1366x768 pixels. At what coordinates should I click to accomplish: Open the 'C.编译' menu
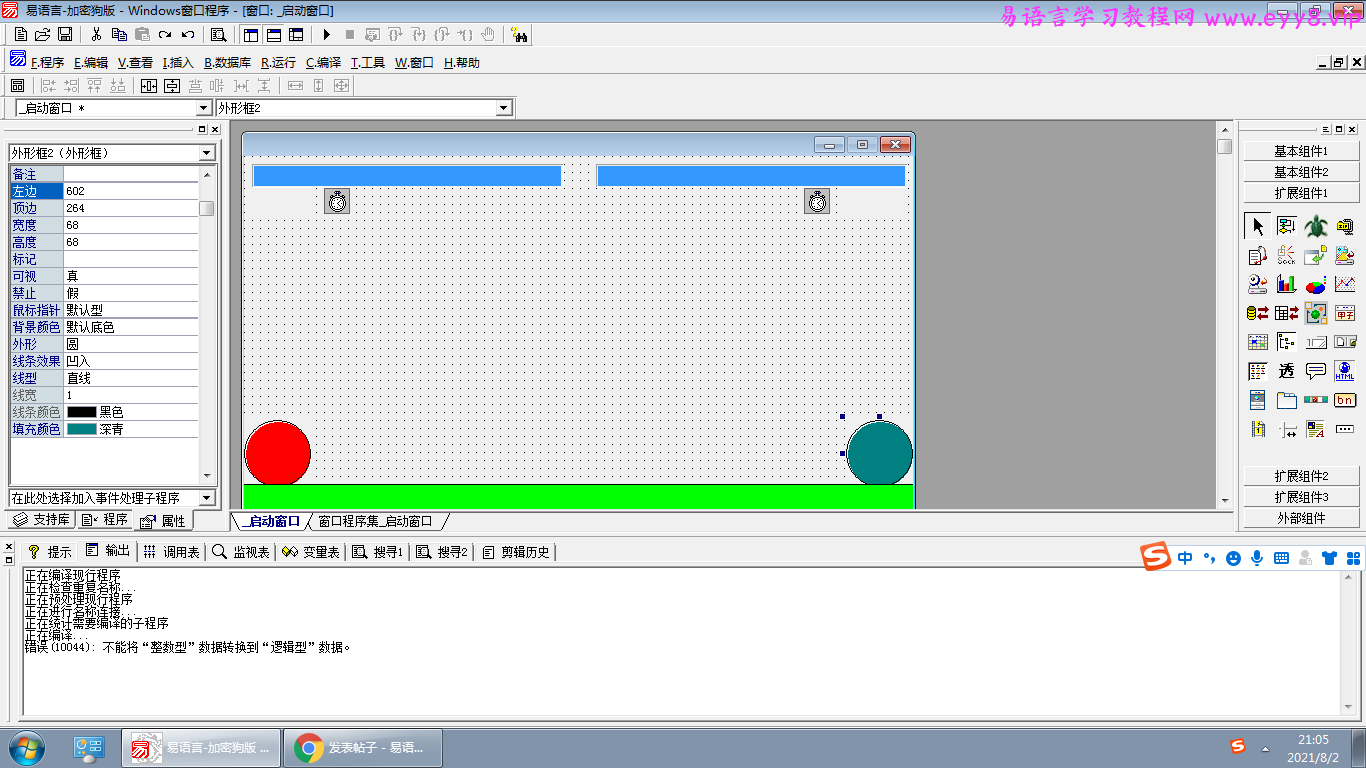coord(324,62)
